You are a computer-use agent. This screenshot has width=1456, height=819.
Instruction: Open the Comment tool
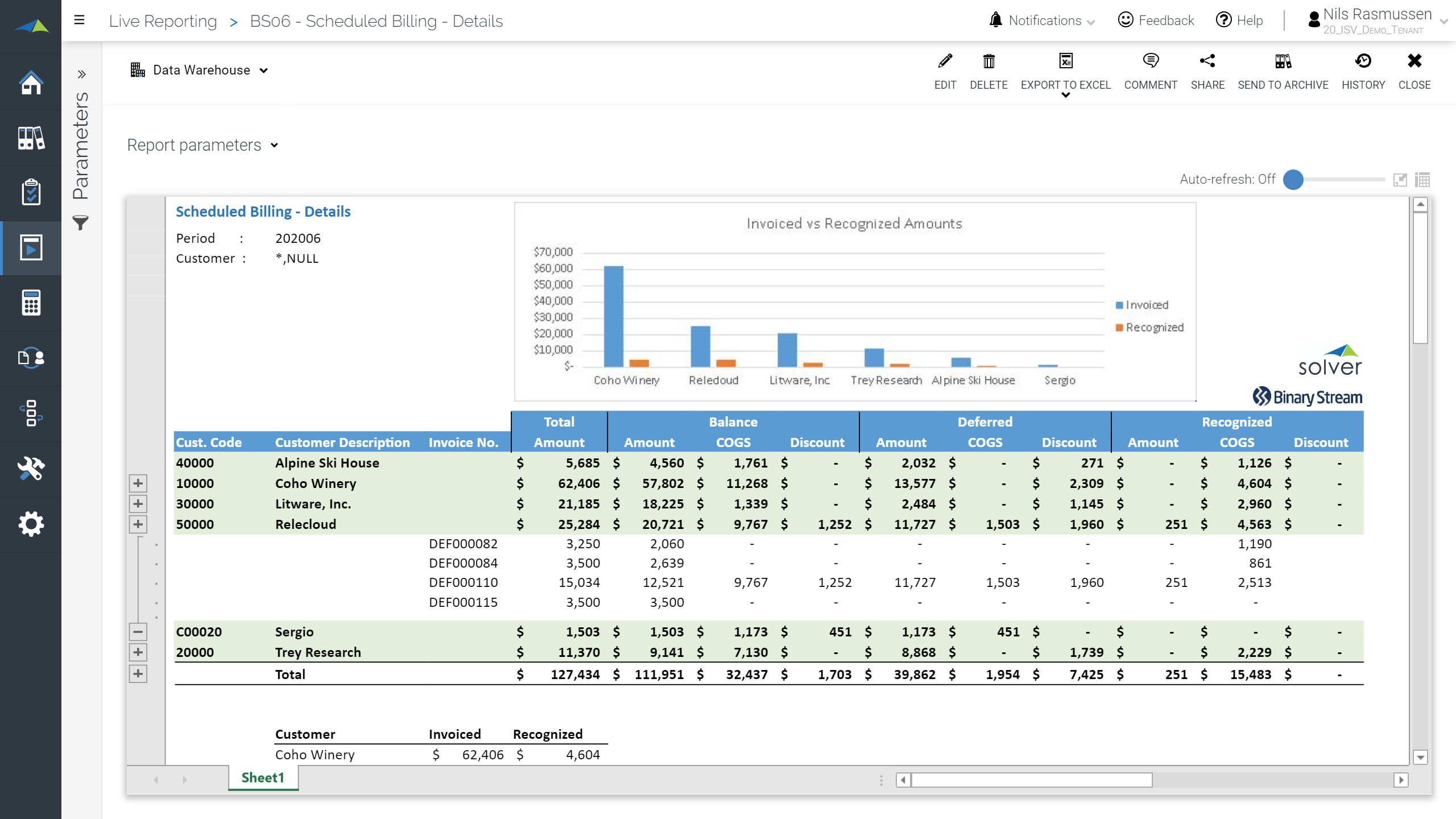pos(1150,61)
